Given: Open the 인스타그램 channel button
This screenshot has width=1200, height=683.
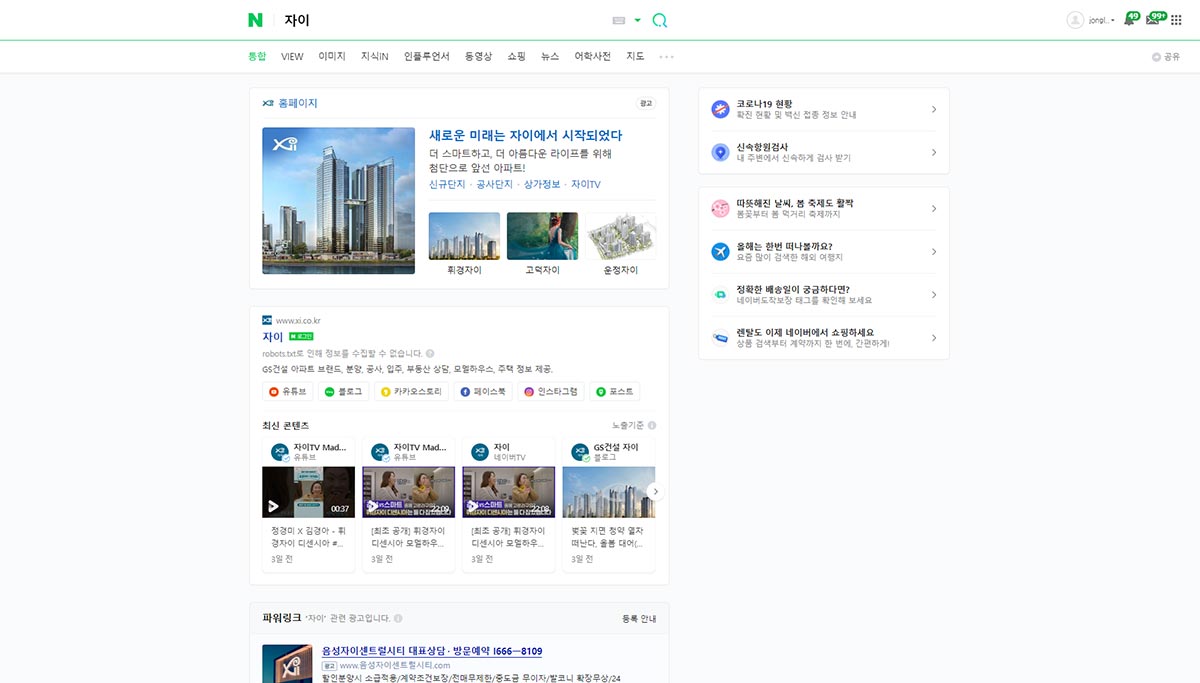Looking at the screenshot, I should pos(551,392).
